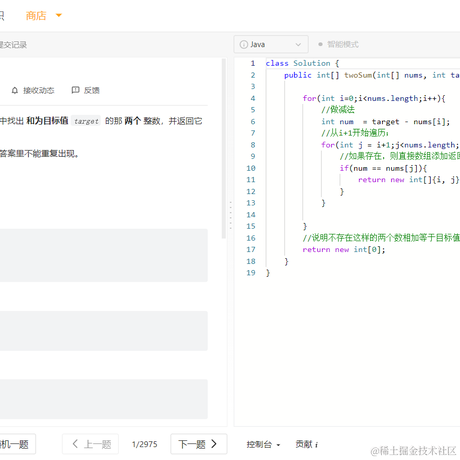460x460 pixels.
Task: Click the 'class Solution {' code line
Action: point(302,63)
